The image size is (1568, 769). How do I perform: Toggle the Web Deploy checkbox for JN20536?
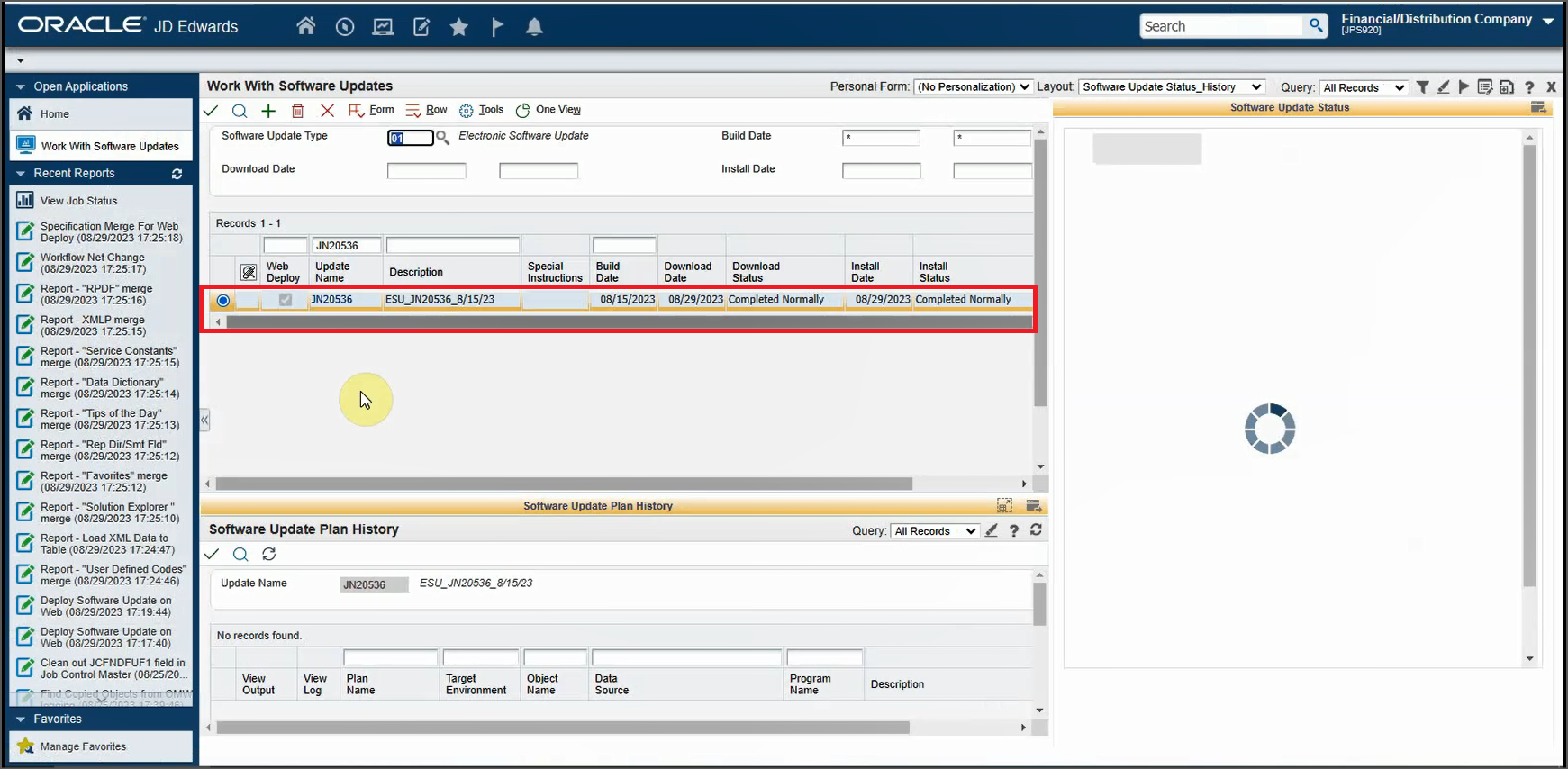coord(286,300)
